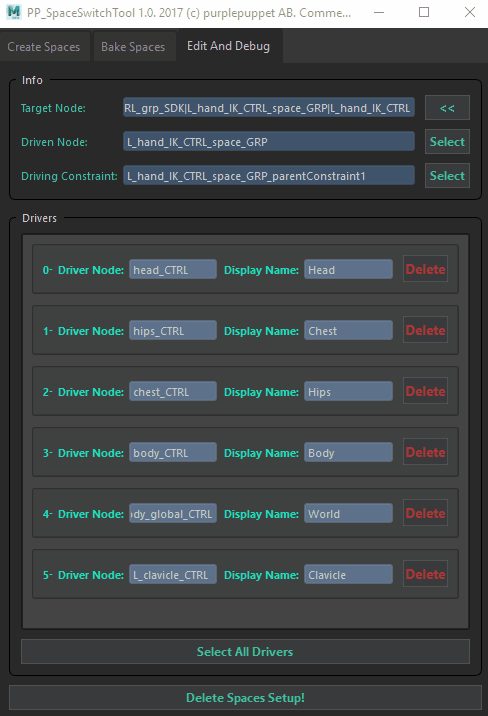
Task: Click the Info group title
Action: (x=32, y=80)
